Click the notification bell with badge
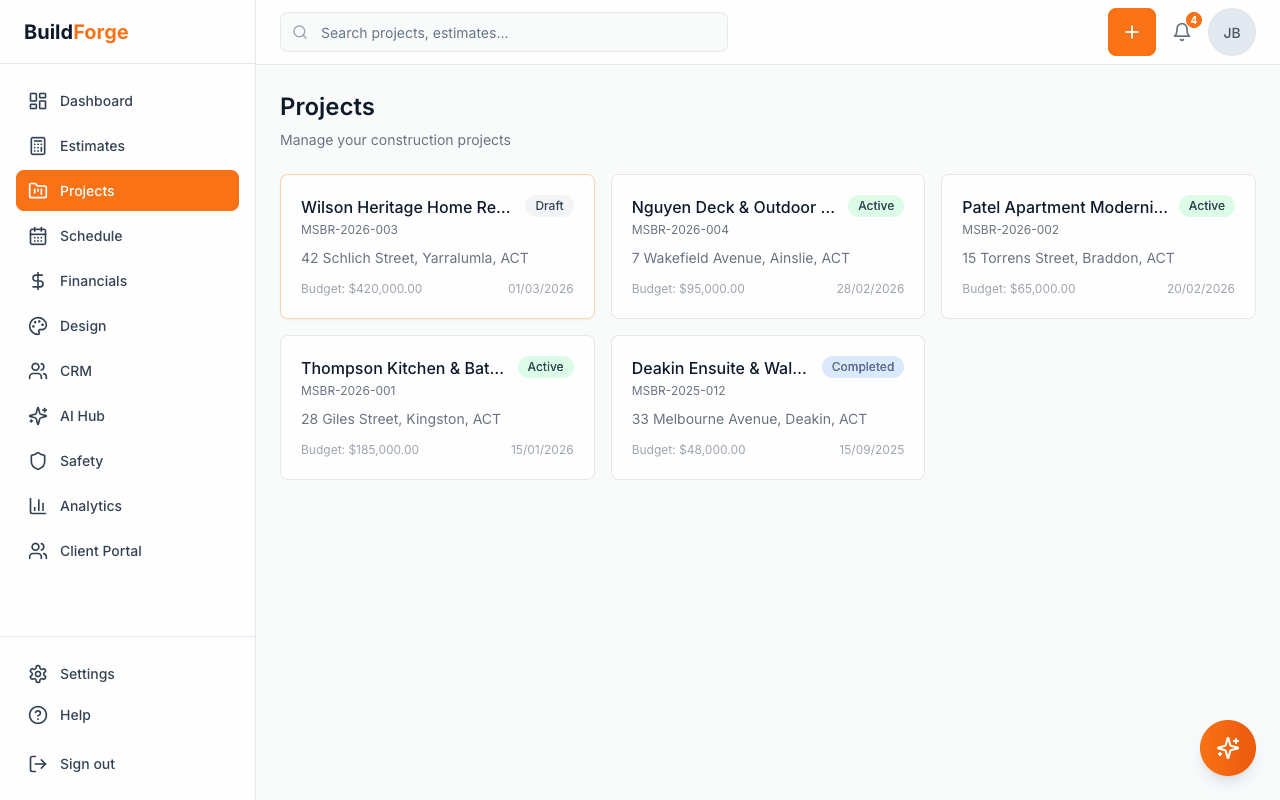 1181,32
